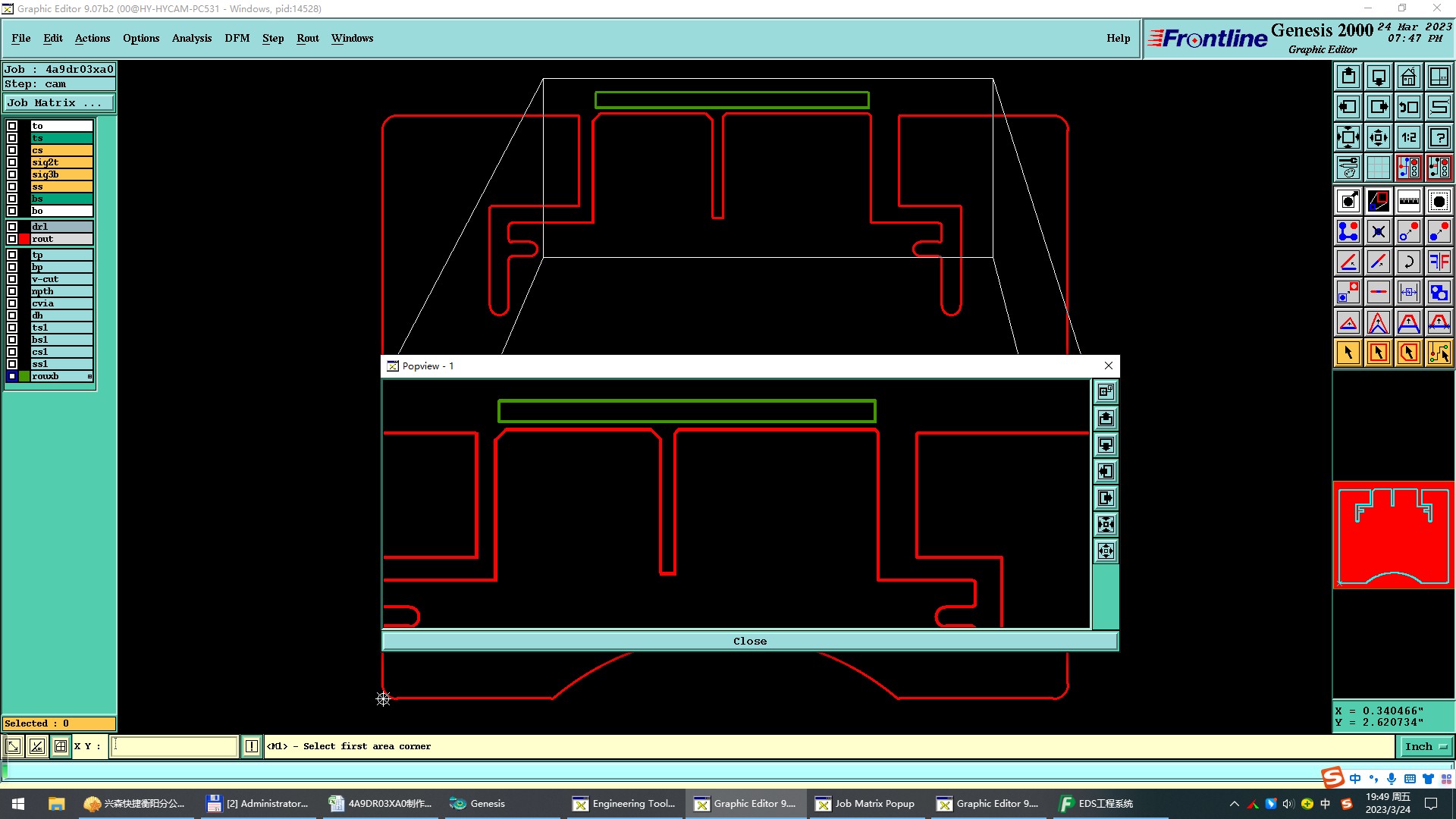The image size is (1456, 819).
Task: Toggle the v-cut layer checkbox
Action: click(12, 279)
